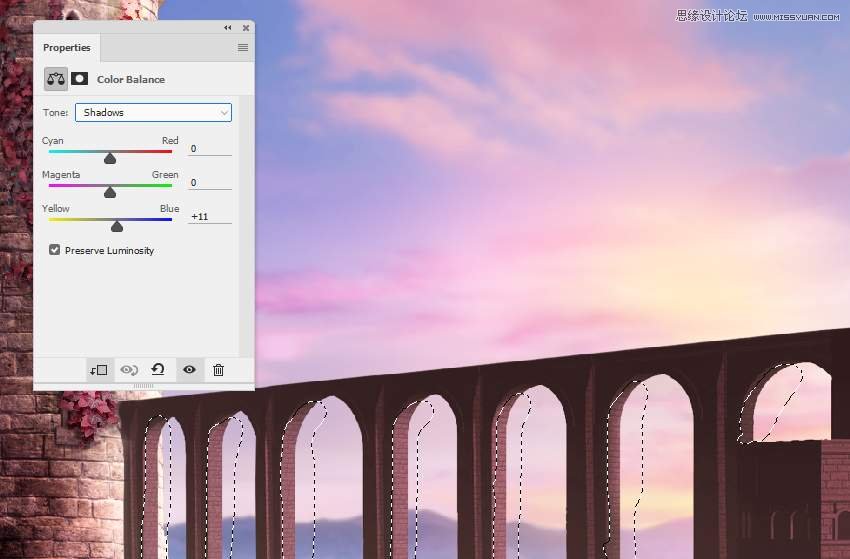Image resolution: width=850 pixels, height=559 pixels.
Task: Click the Tone dropdown arrow chevron
Action: point(224,113)
